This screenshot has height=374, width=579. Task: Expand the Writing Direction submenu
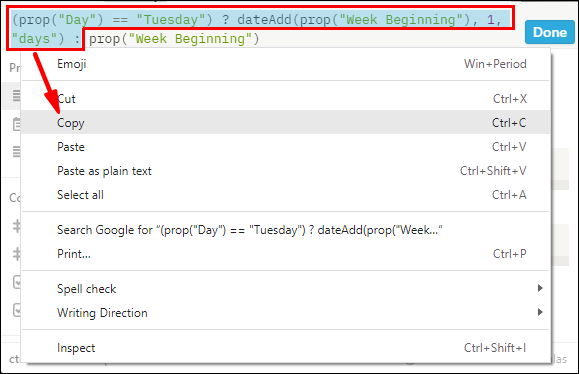point(285,312)
